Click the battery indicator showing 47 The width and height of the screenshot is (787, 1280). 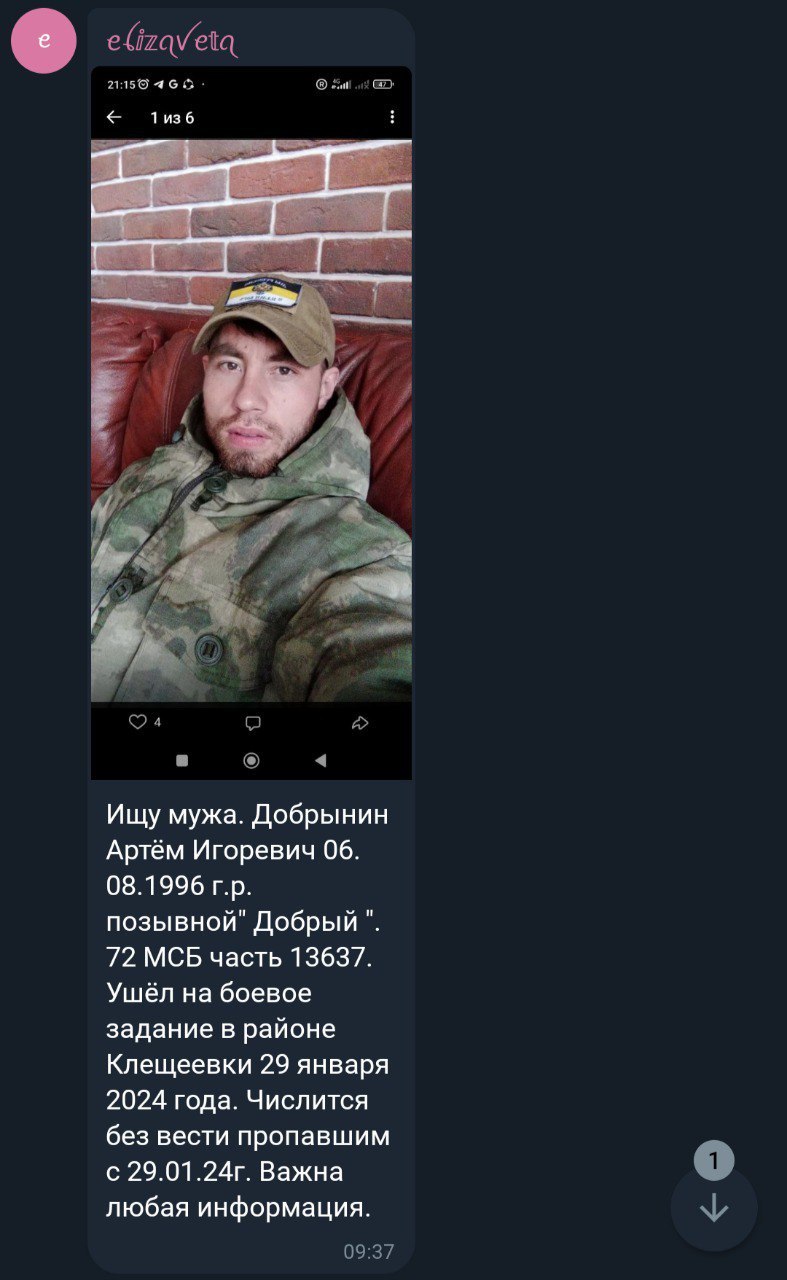click(384, 85)
